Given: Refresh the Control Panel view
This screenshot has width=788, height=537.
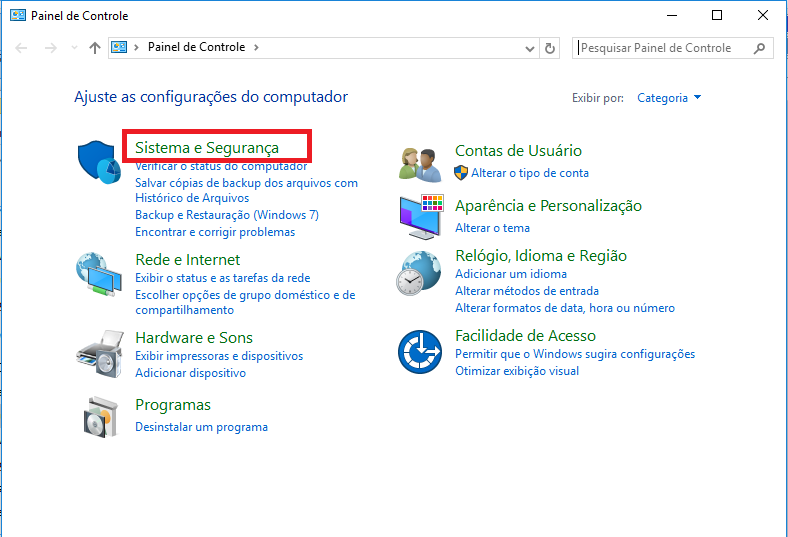Looking at the screenshot, I should tap(550, 48).
